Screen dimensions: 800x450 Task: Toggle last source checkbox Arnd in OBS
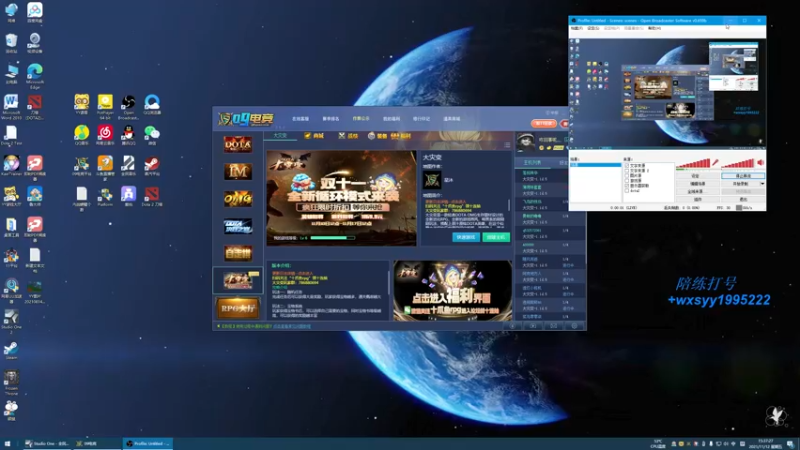(x=627, y=190)
